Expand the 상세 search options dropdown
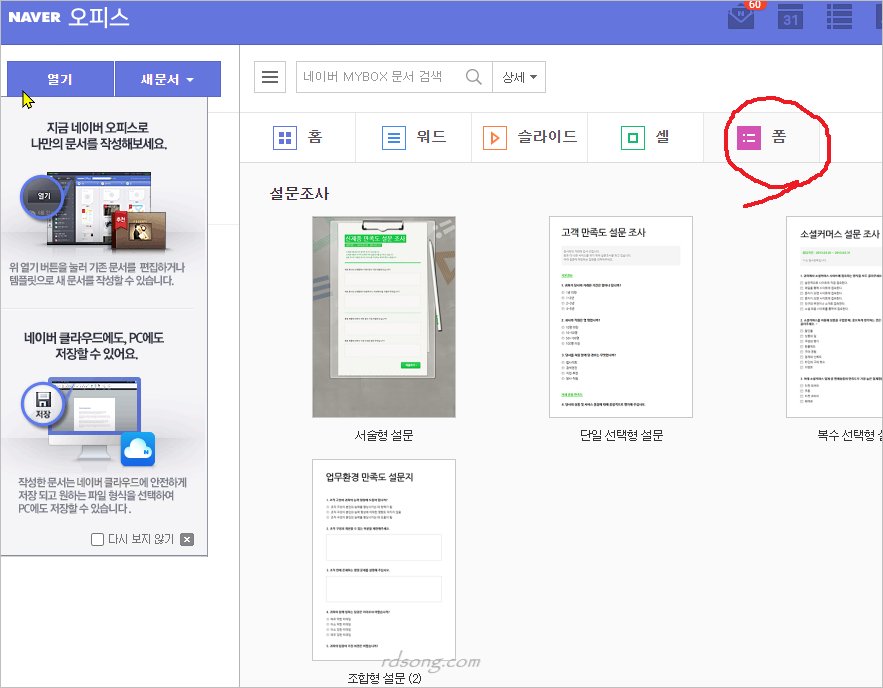 [519, 77]
